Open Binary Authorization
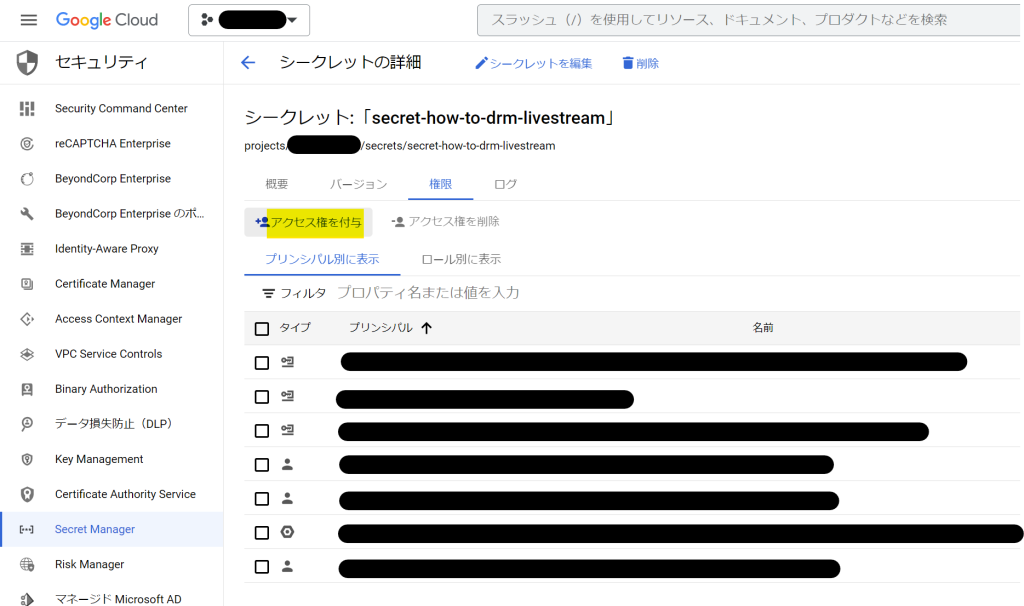Viewport: 1024px width, 606px height. (x=106, y=389)
